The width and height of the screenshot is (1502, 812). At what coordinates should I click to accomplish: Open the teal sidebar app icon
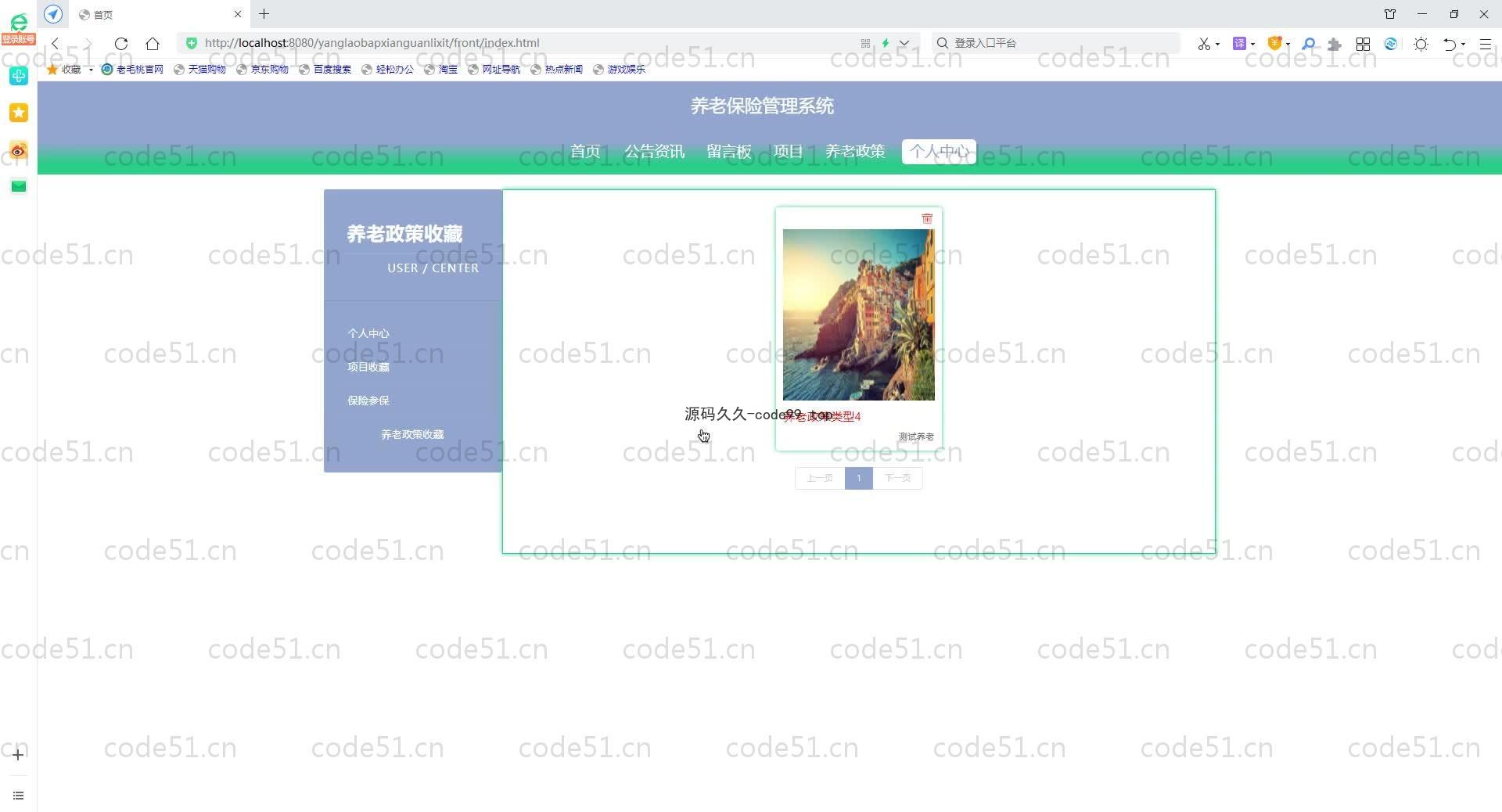[19, 76]
